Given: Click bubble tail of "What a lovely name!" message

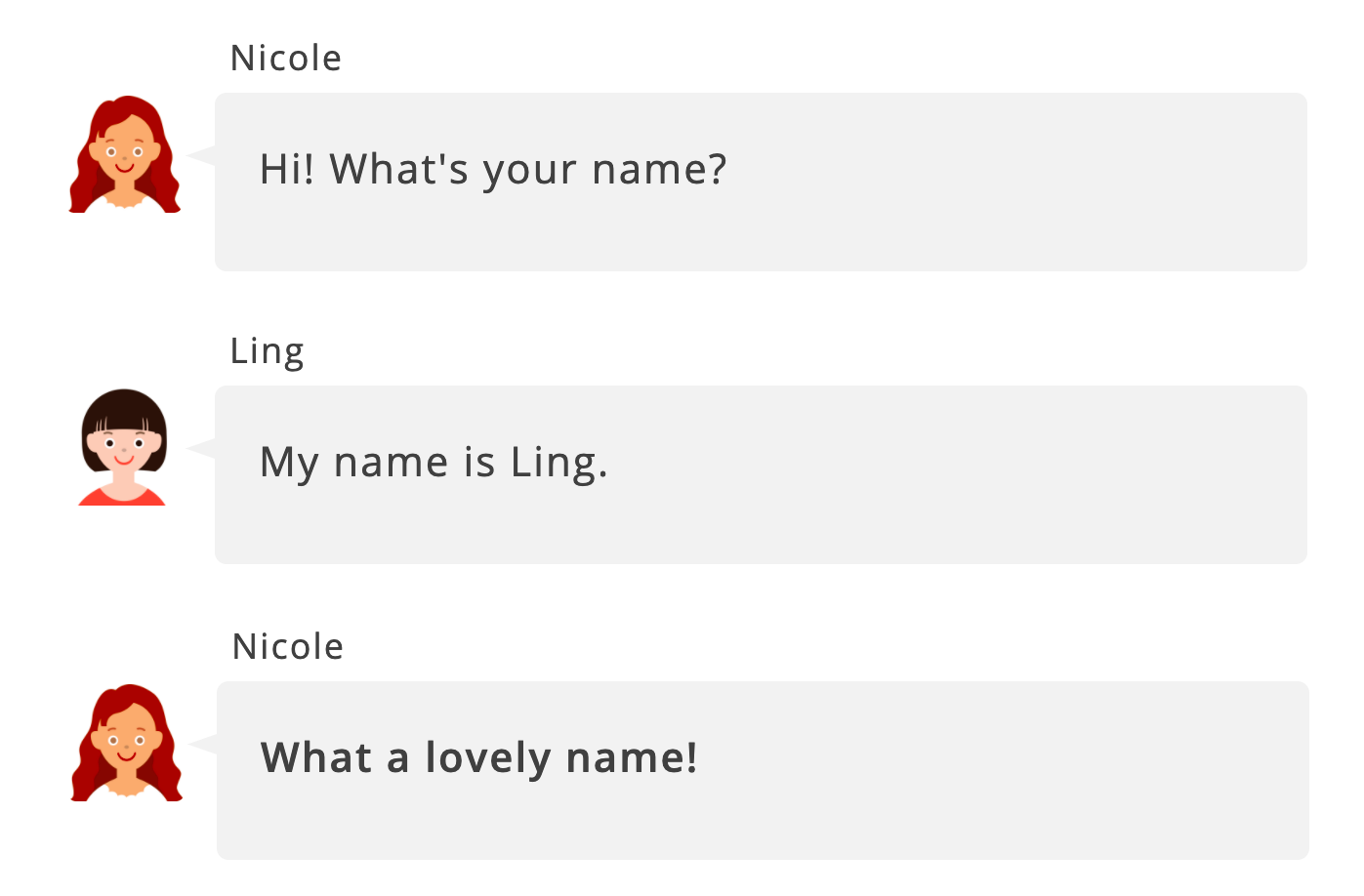Looking at the screenshot, I should (205, 744).
